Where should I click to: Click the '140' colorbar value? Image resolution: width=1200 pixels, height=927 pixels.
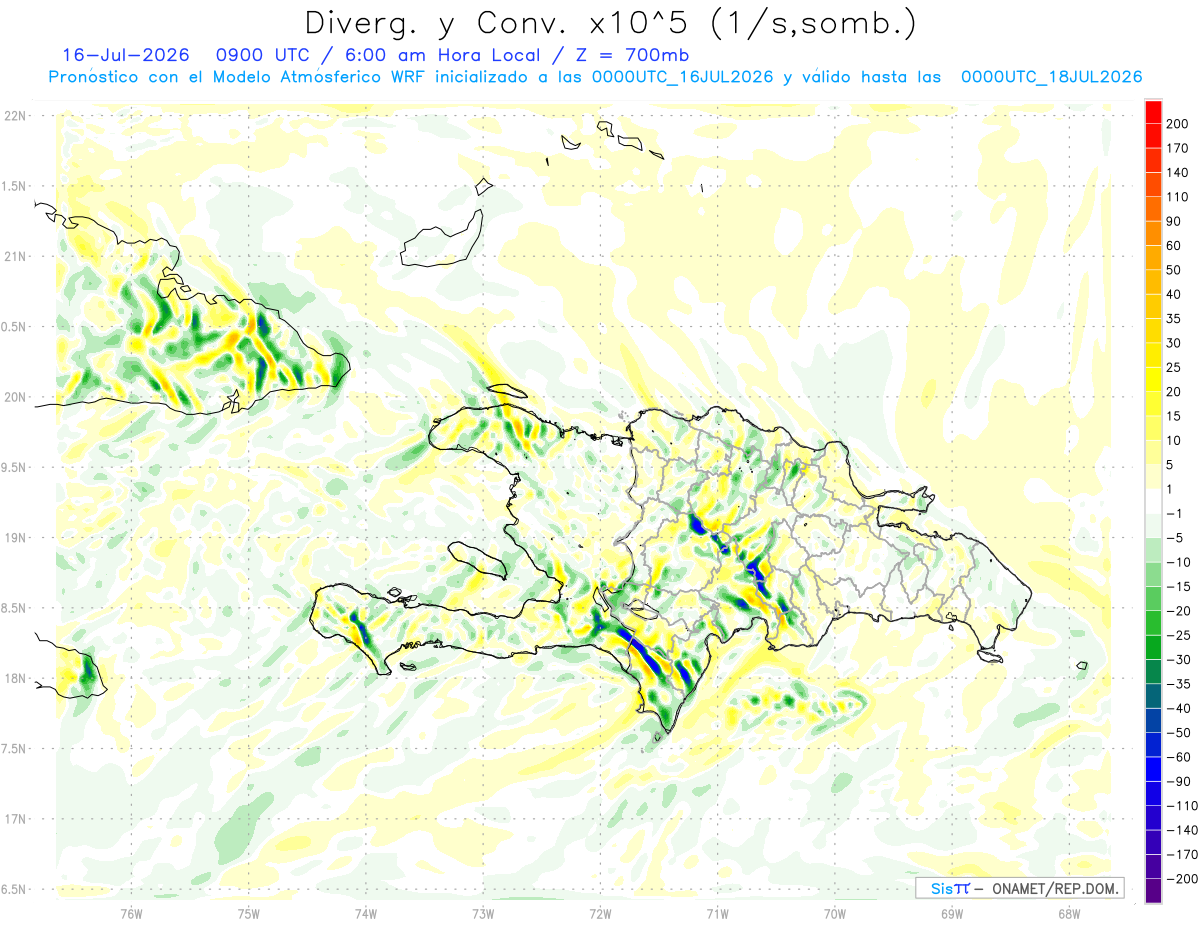1178,173
